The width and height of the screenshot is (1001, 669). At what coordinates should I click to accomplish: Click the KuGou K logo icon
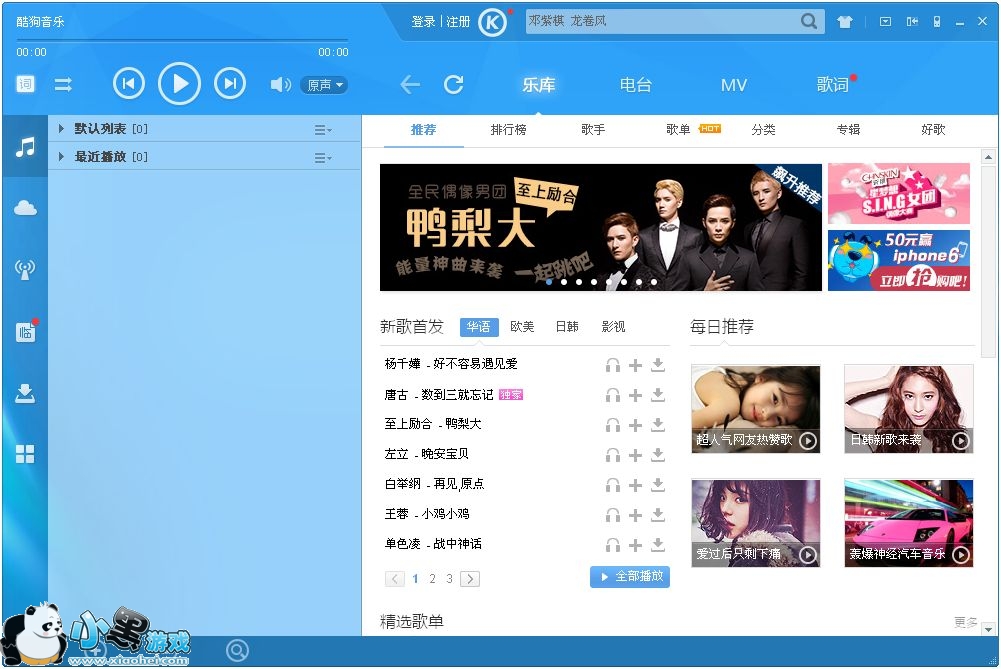tap(493, 22)
